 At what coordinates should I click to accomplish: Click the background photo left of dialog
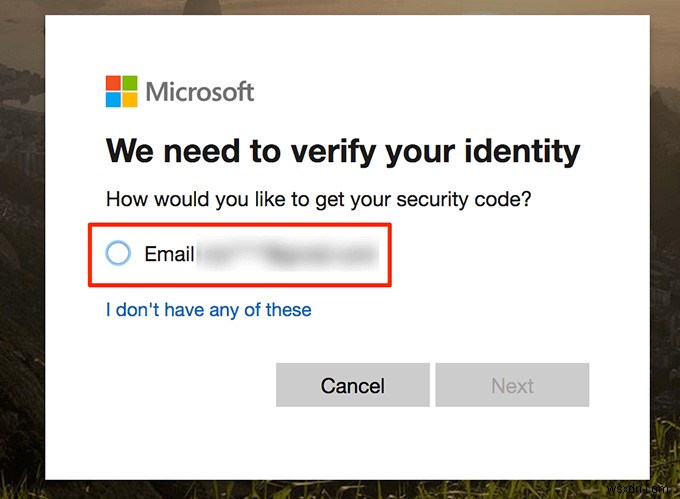point(22,250)
